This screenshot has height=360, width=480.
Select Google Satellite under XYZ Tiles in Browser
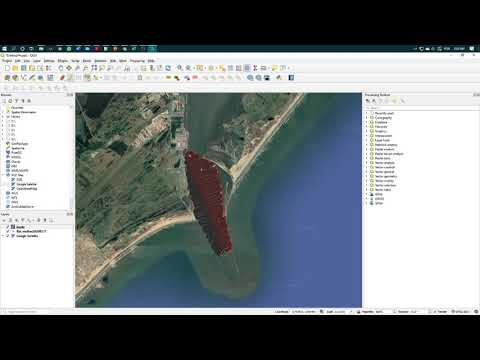(26, 184)
